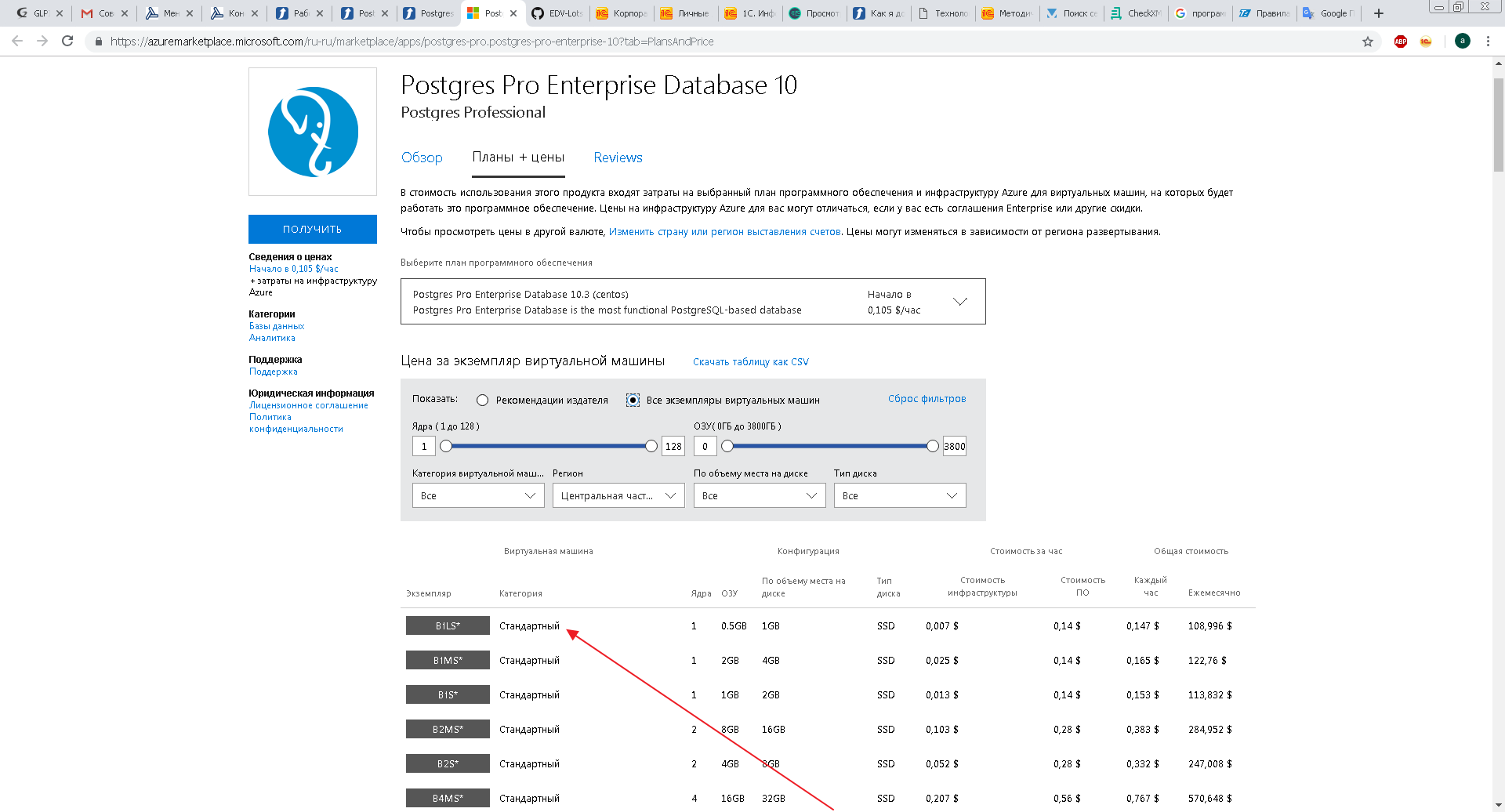Screen dimensions: 1505x812
Task: Switch to the 'Правила' tab
Action: [x=1264, y=13]
